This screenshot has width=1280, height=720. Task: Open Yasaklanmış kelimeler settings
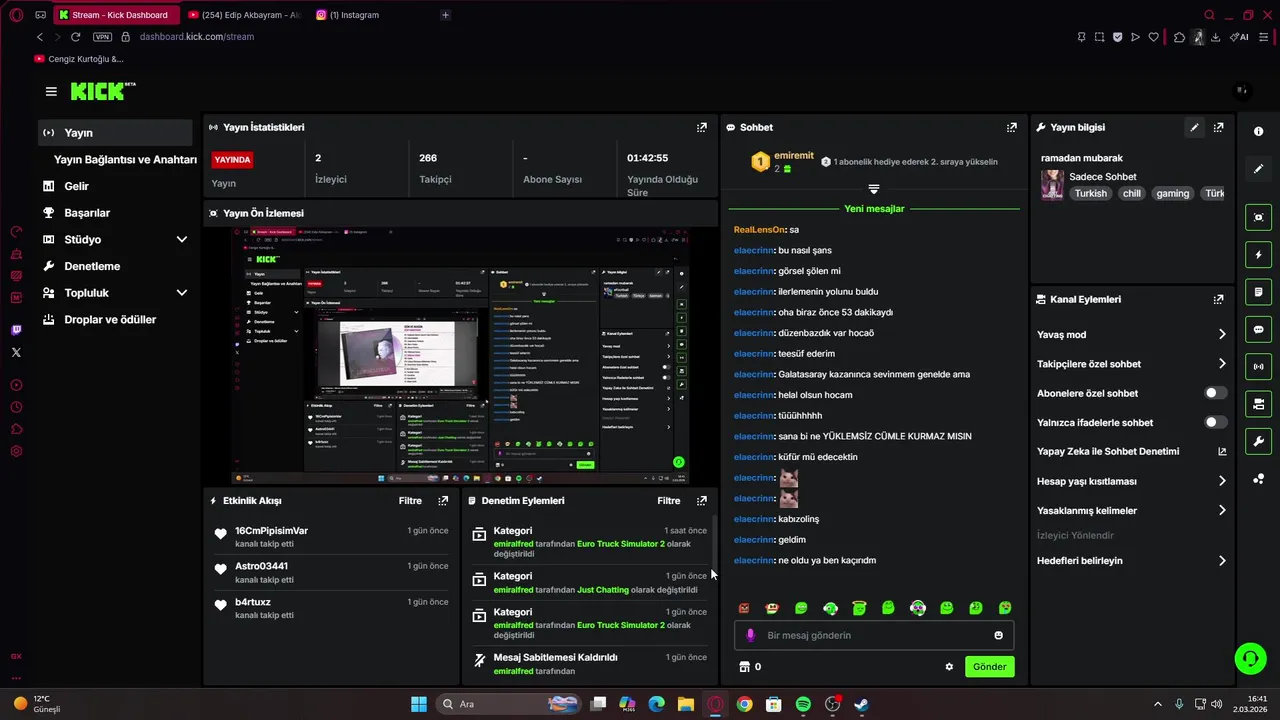point(1131,511)
